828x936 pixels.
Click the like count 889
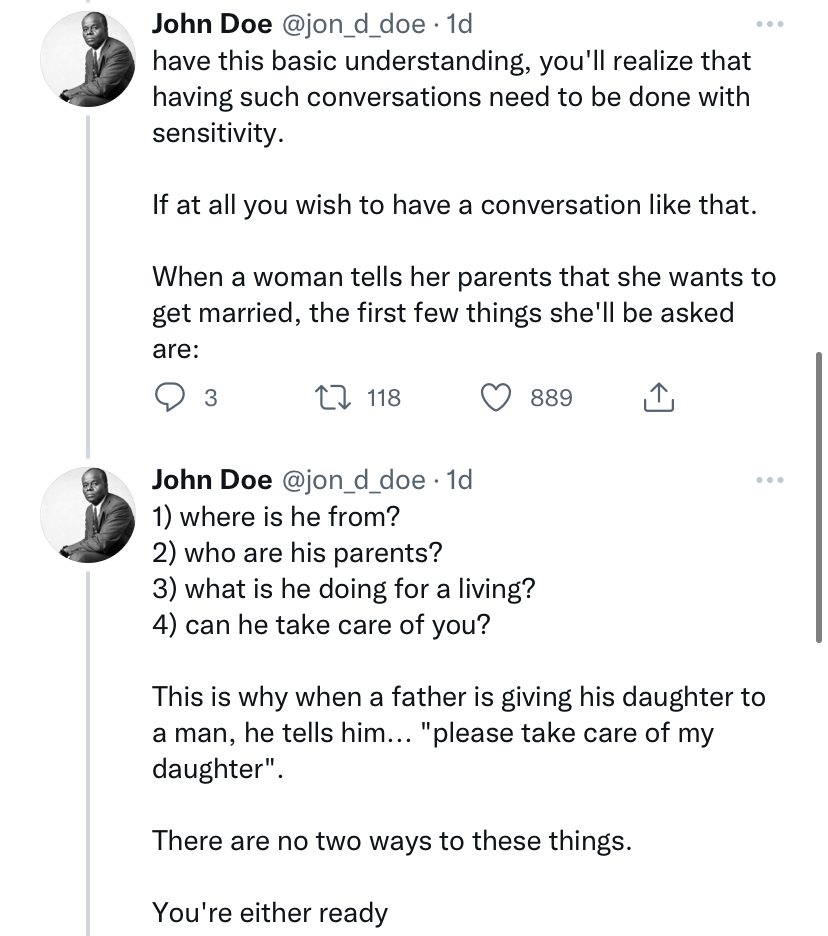[x=551, y=398]
